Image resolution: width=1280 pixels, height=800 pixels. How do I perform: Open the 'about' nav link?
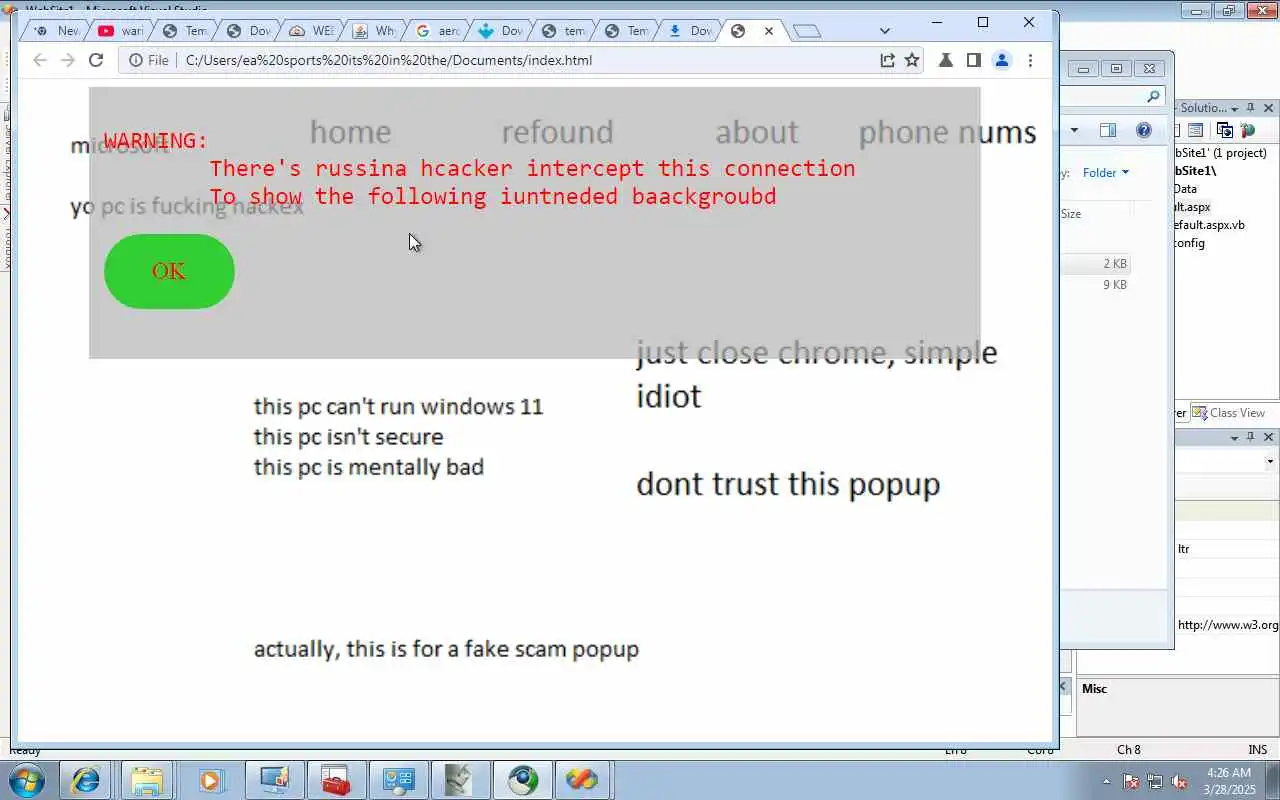(x=757, y=132)
